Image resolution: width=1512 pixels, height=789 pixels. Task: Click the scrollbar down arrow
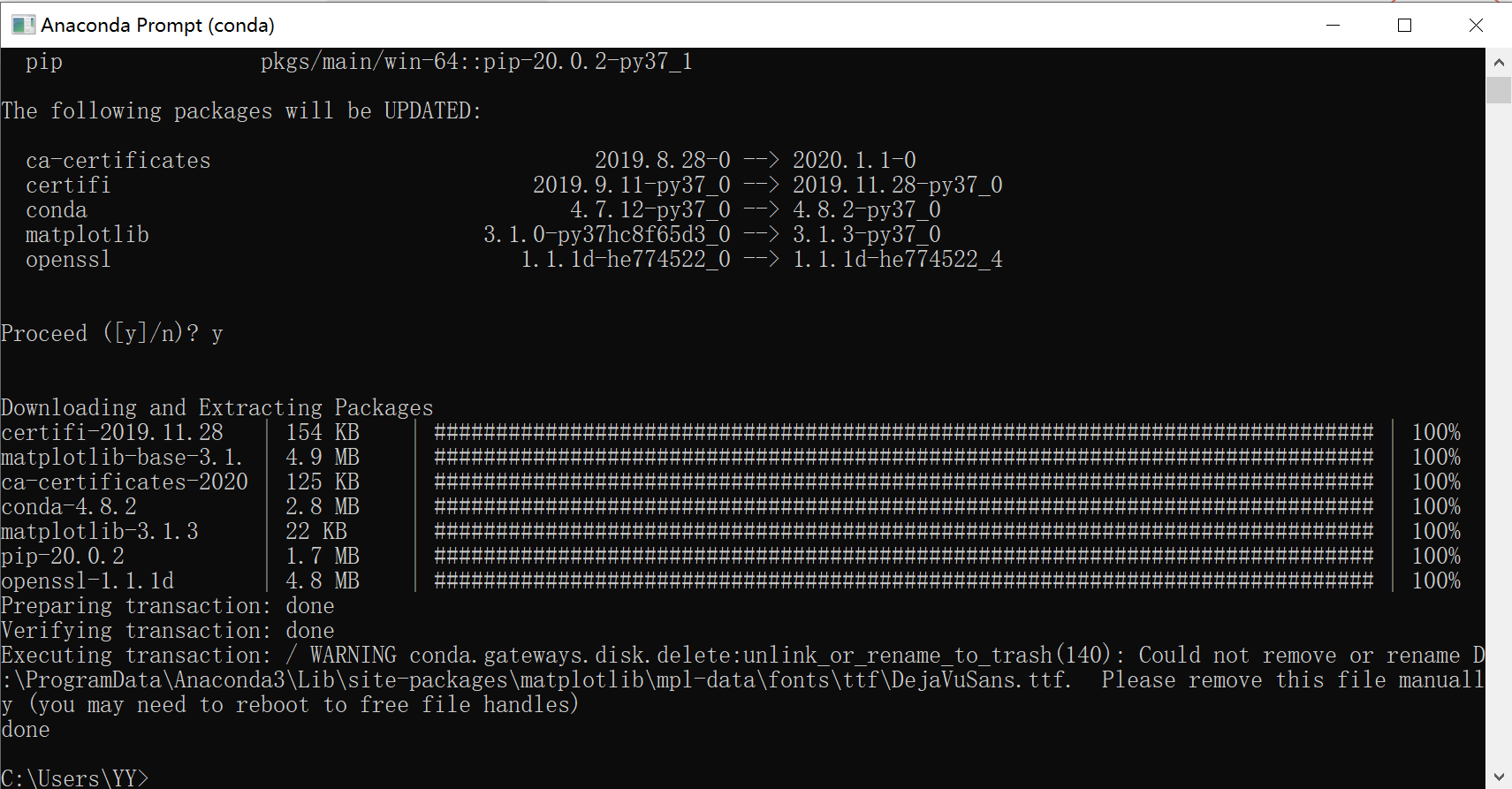(1499, 777)
